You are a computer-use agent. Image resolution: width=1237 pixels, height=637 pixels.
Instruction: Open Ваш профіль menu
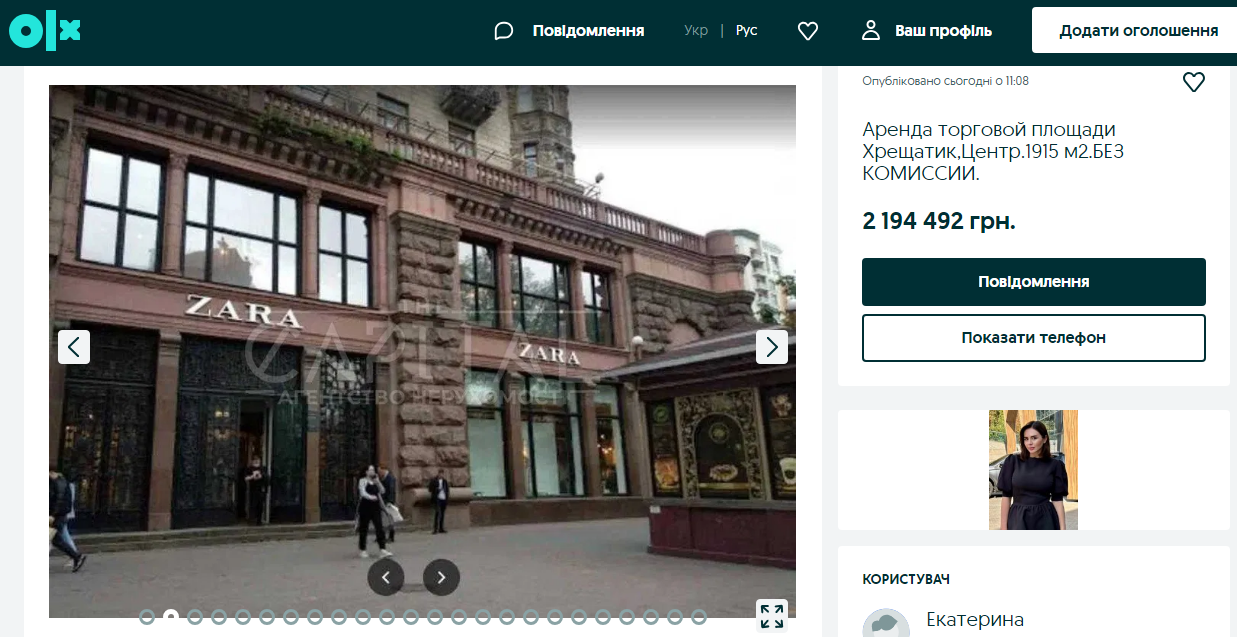click(943, 31)
